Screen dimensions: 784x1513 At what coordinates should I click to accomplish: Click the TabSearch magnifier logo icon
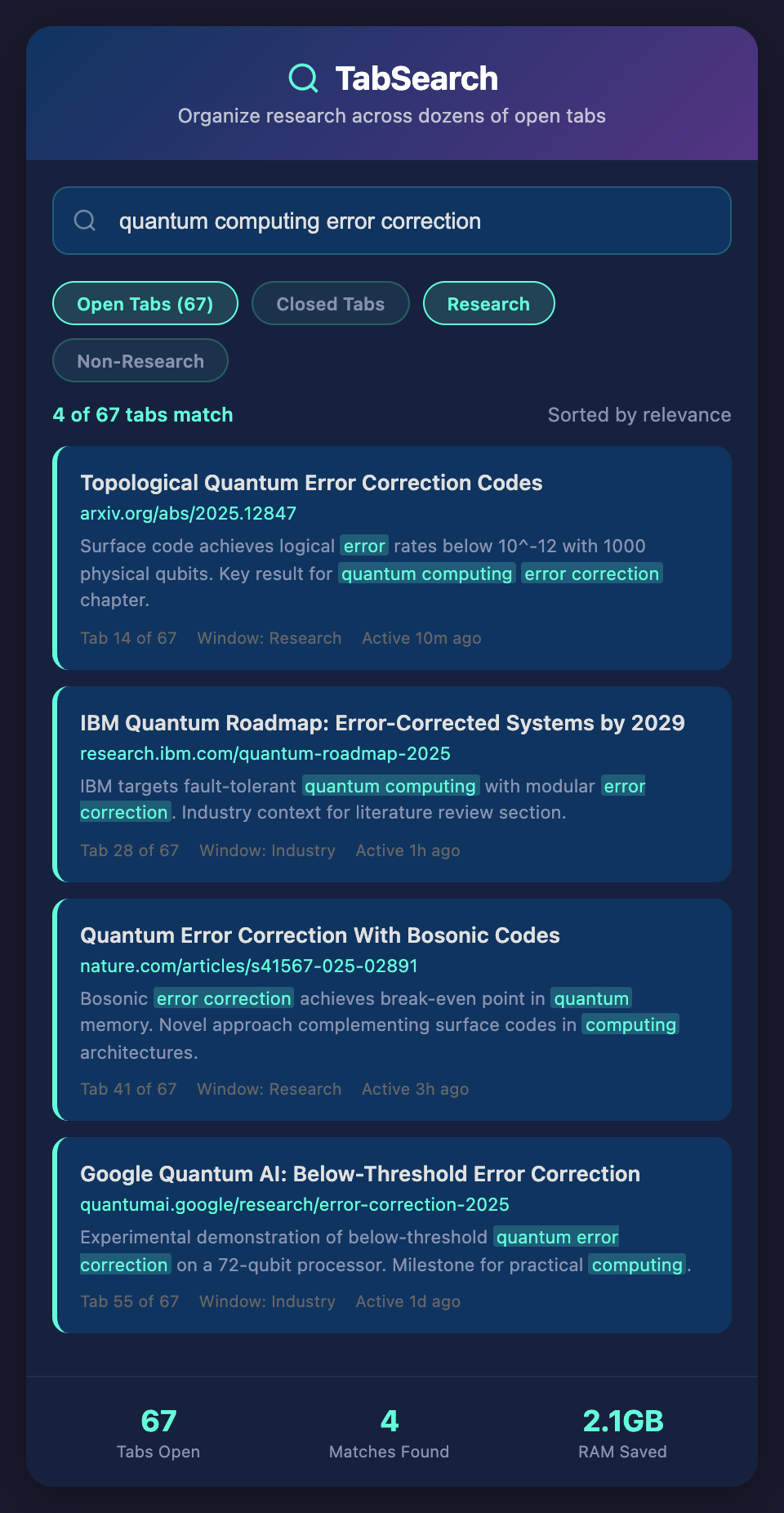click(304, 78)
